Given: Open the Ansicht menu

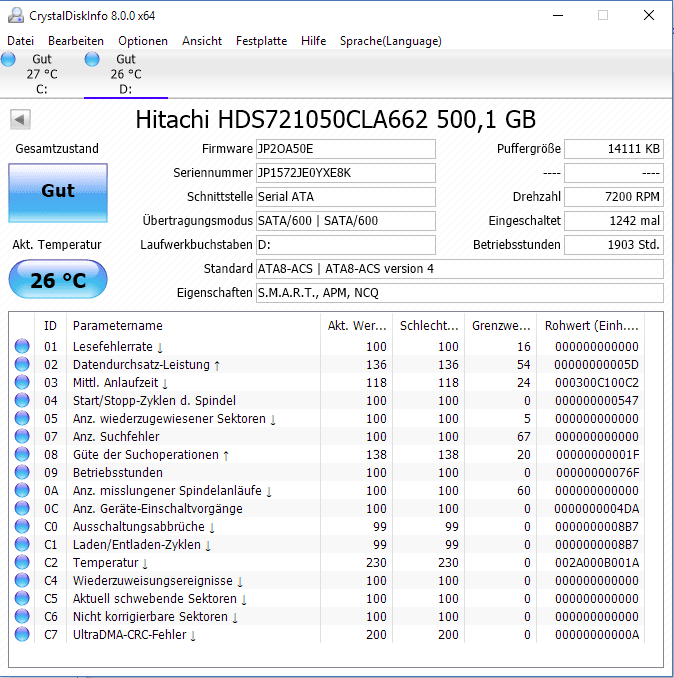Looking at the screenshot, I should pyautogui.click(x=201, y=41).
